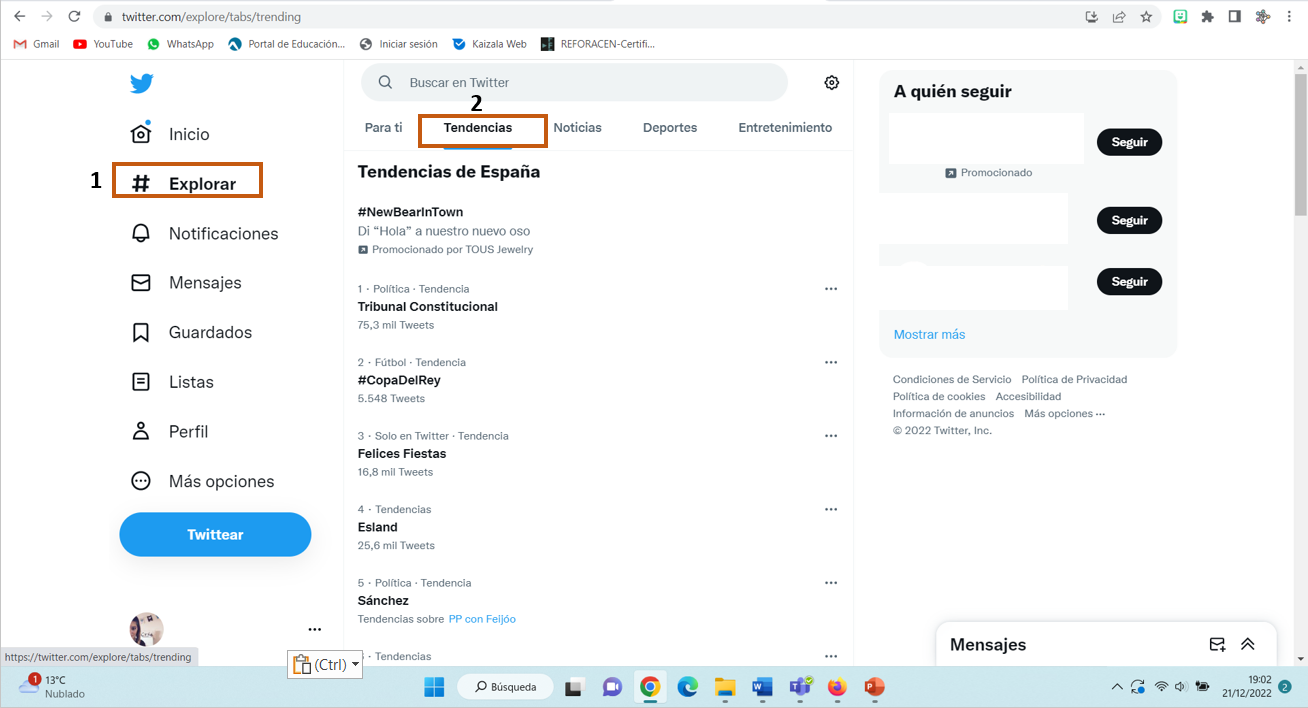The width and height of the screenshot is (1308, 708).
Task: Switch to Noticias tab
Action: tap(578, 128)
